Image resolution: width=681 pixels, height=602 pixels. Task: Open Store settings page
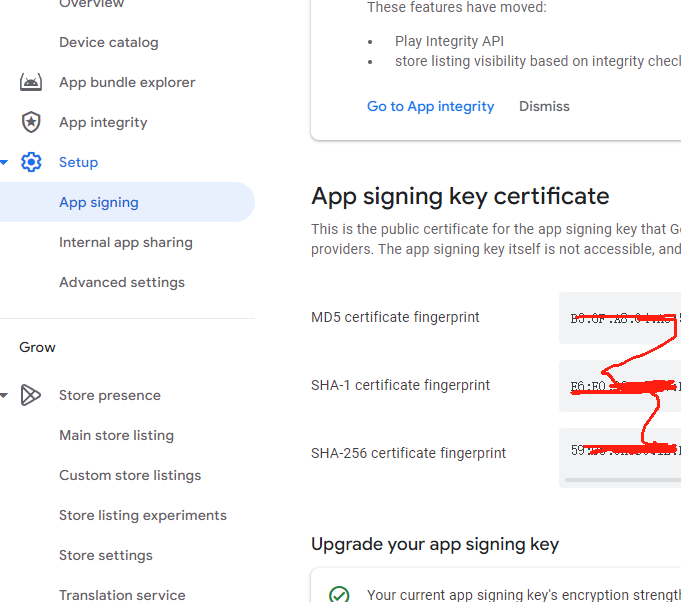106,555
